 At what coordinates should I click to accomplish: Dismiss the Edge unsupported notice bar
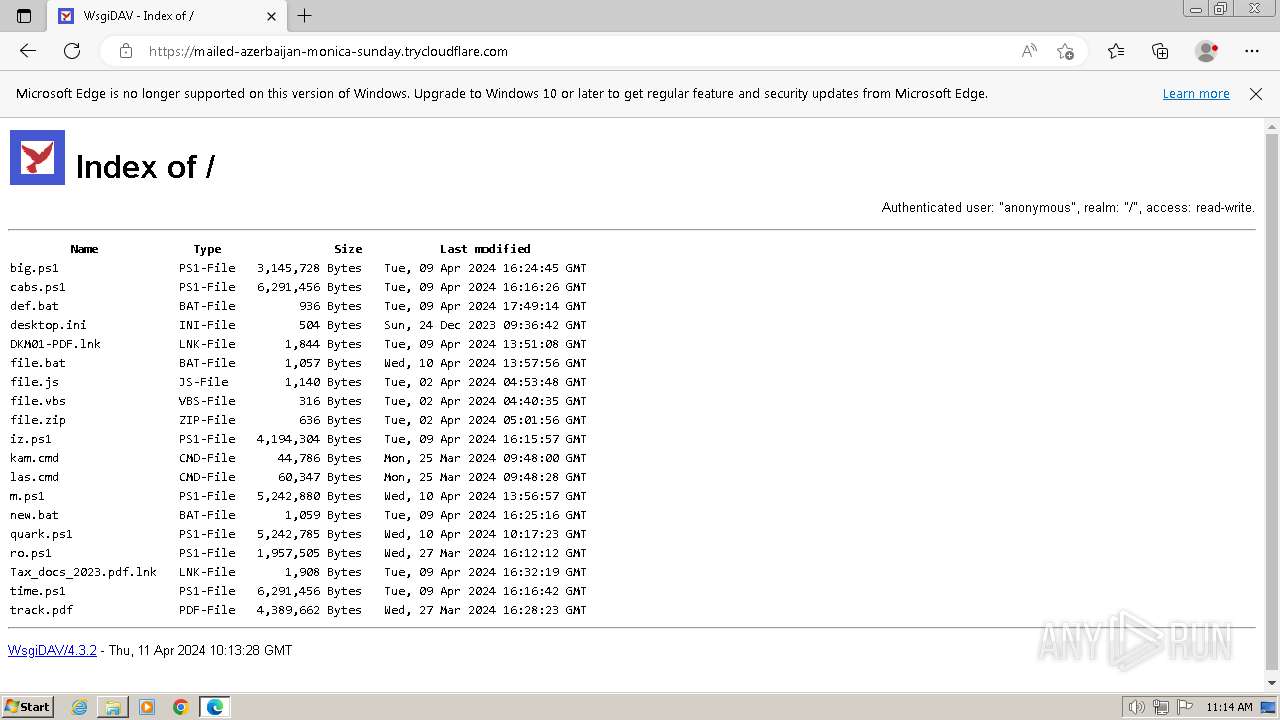pyautogui.click(x=1256, y=94)
